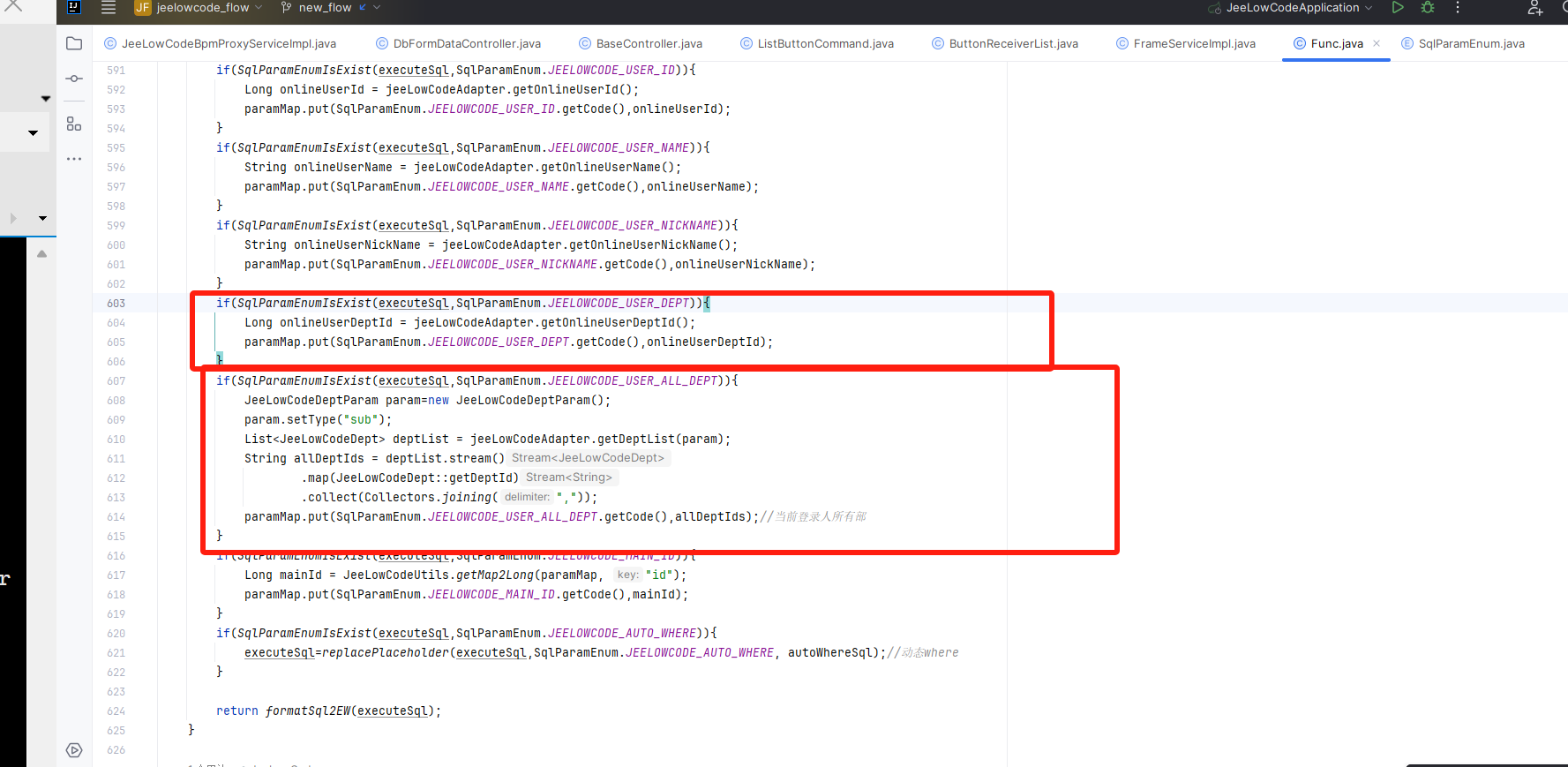Click JEELOWCODE_AUTO_WHERE on line 620
1568x767 pixels.
click(622, 633)
